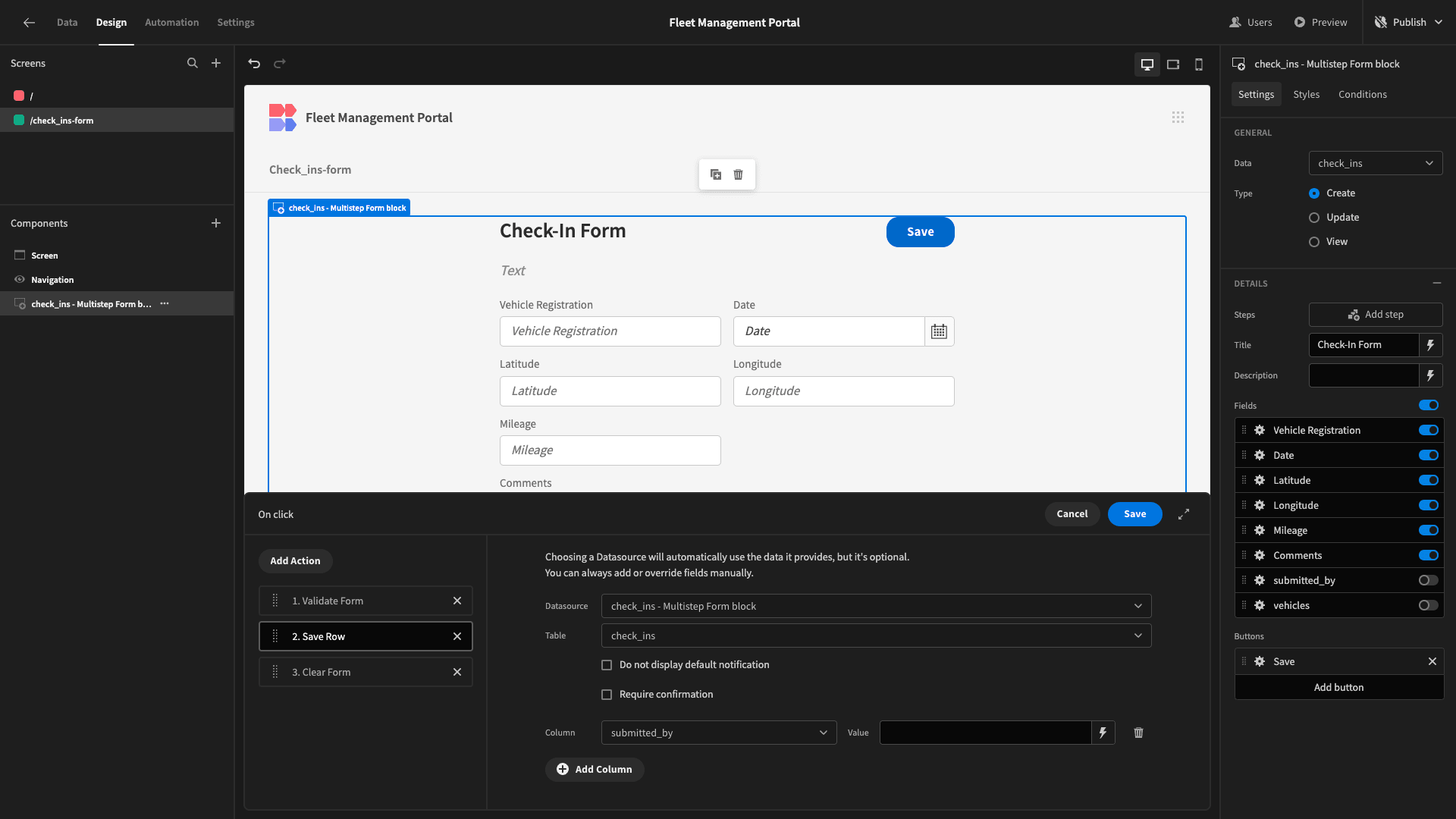Screen dimensions: 1456x819
Task: Remove Clear Form action
Action: point(457,672)
